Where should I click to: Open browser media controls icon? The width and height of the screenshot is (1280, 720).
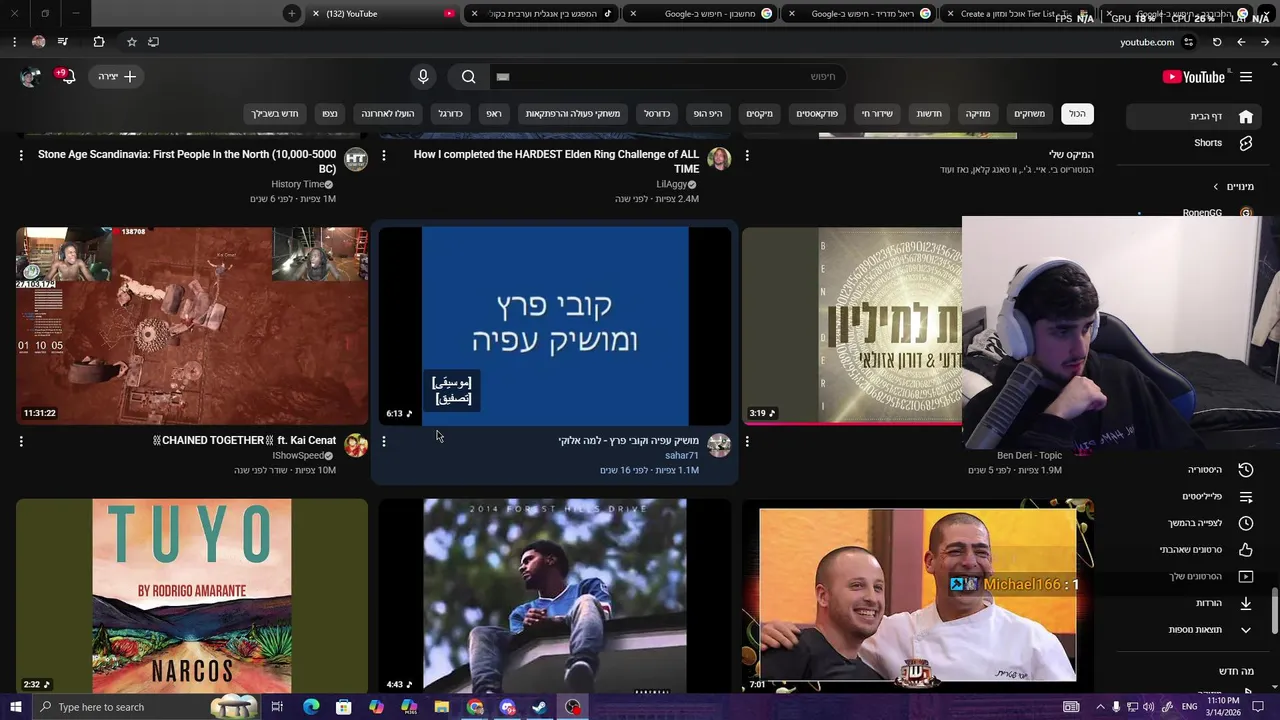point(63,42)
